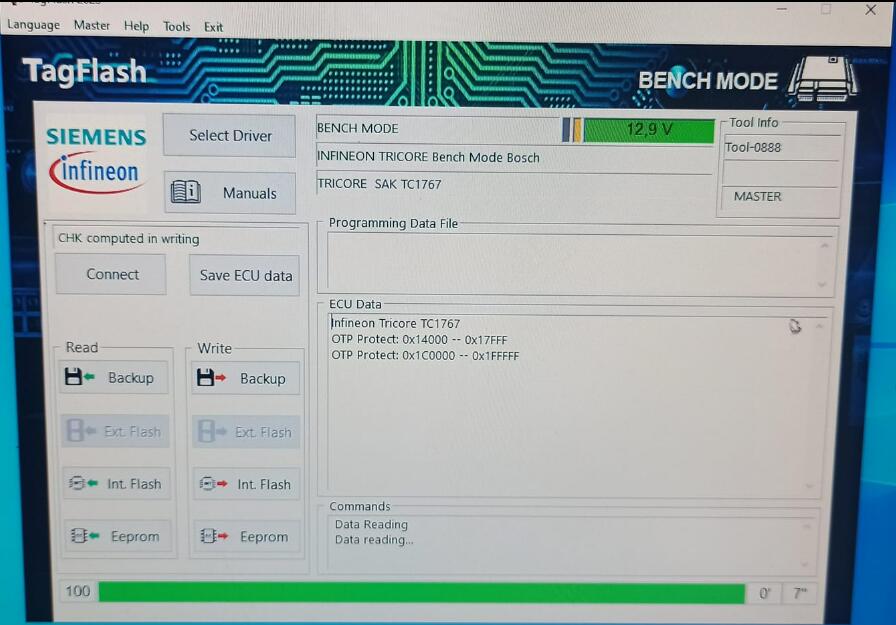896x625 pixels.
Task: Click 'Infineon Tricore TC1767' in ECU Data
Action: click(x=395, y=323)
